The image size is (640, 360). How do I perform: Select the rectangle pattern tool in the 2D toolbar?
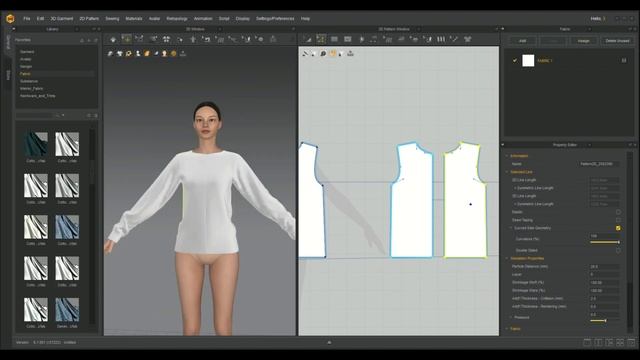334,39
